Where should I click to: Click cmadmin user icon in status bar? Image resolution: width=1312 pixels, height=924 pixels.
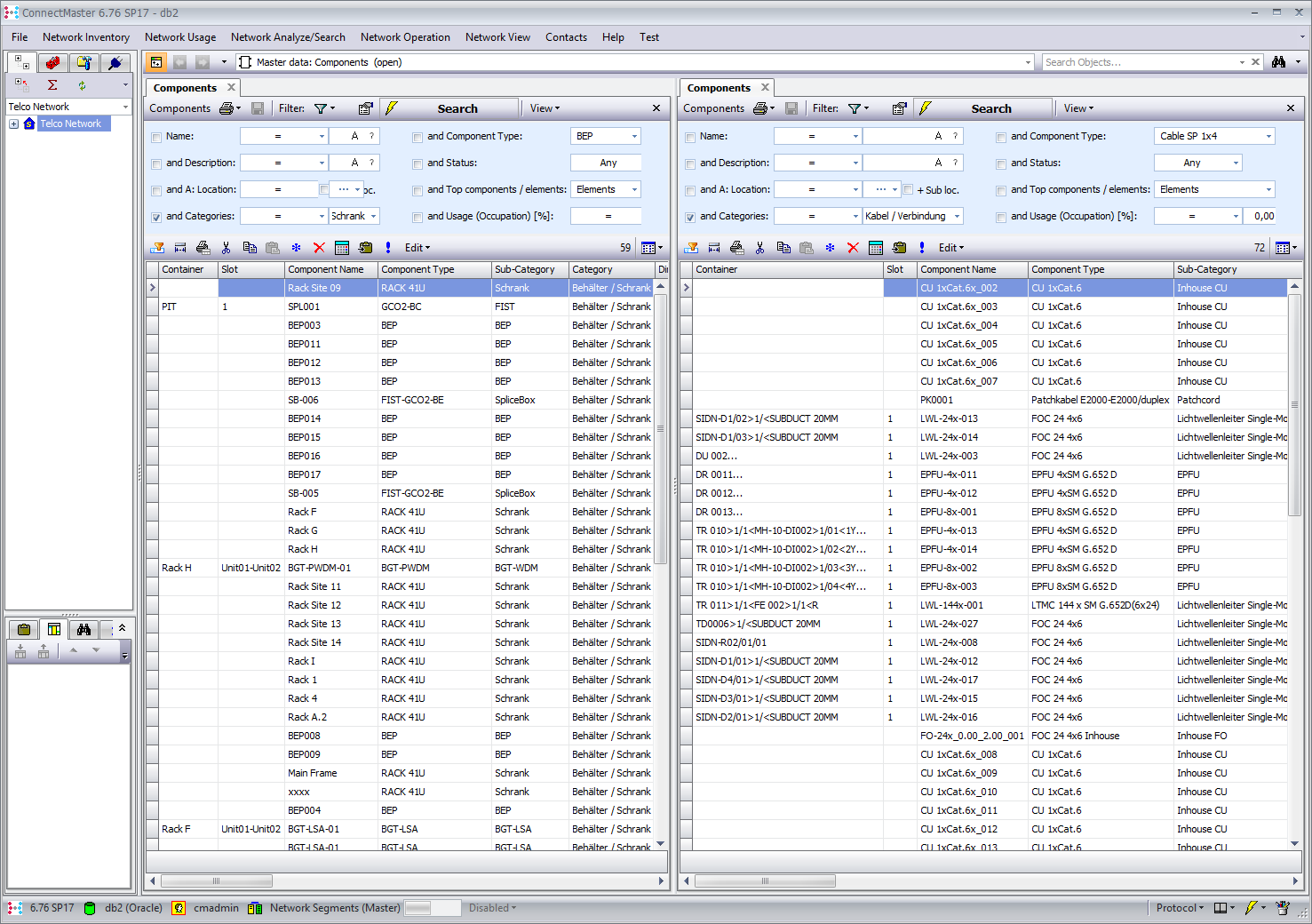click(179, 908)
